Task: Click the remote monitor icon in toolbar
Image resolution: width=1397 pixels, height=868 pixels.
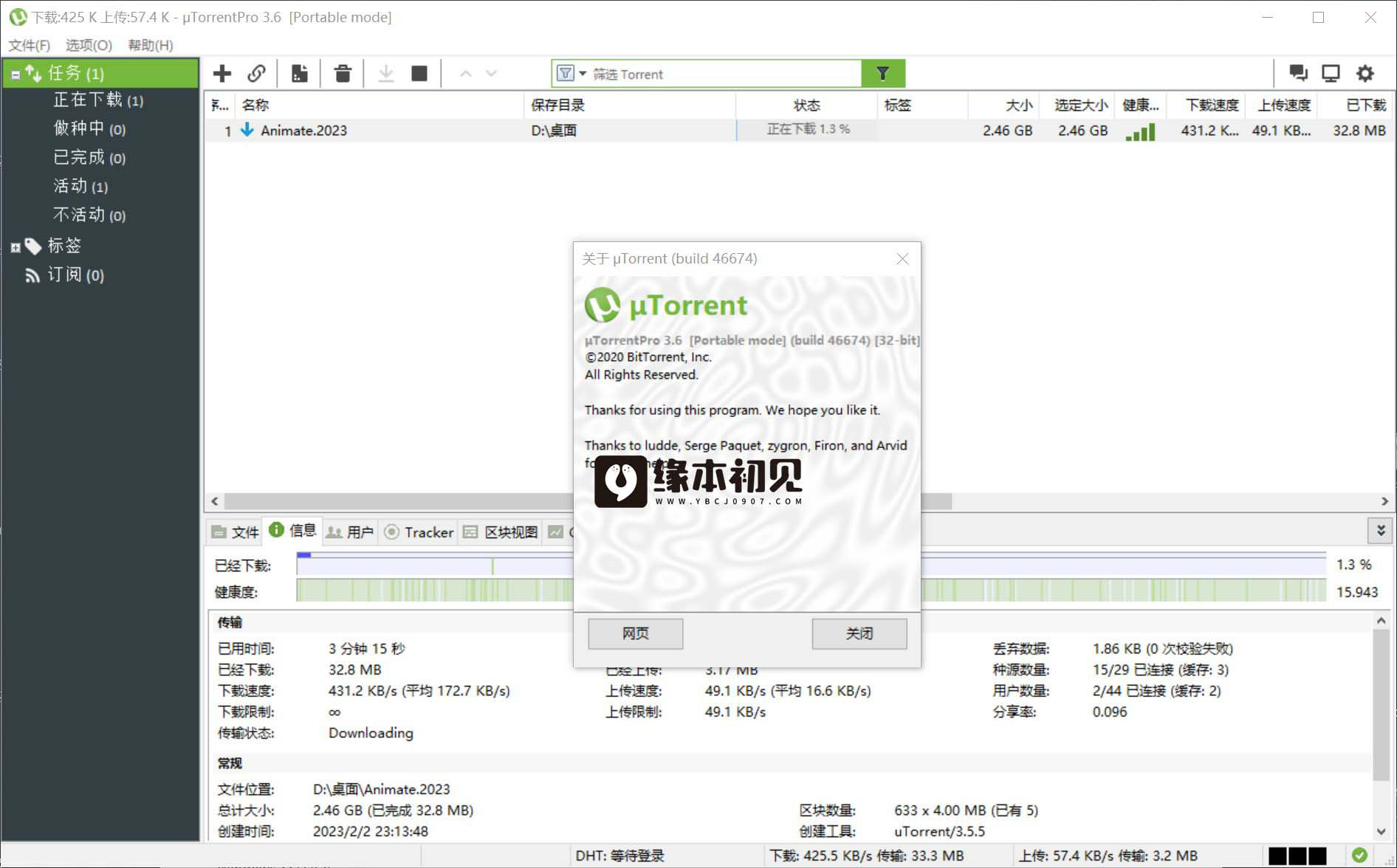Action: point(1331,73)
